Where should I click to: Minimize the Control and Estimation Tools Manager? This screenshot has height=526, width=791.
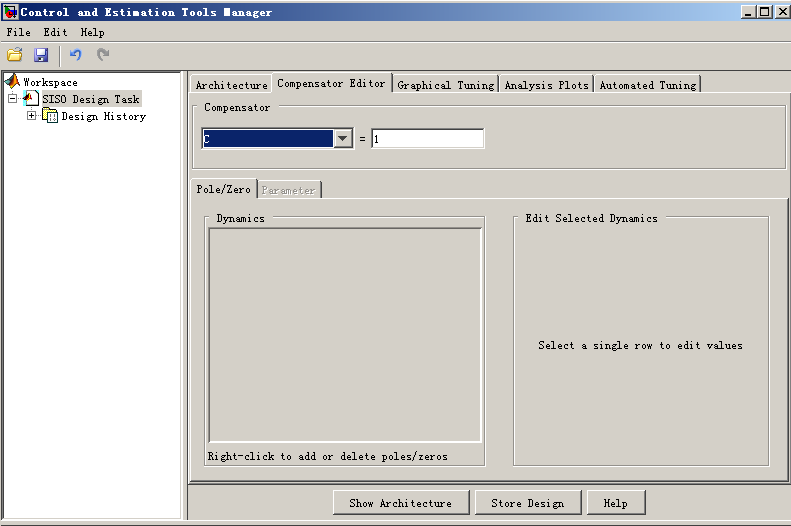[x=748, y=12]
